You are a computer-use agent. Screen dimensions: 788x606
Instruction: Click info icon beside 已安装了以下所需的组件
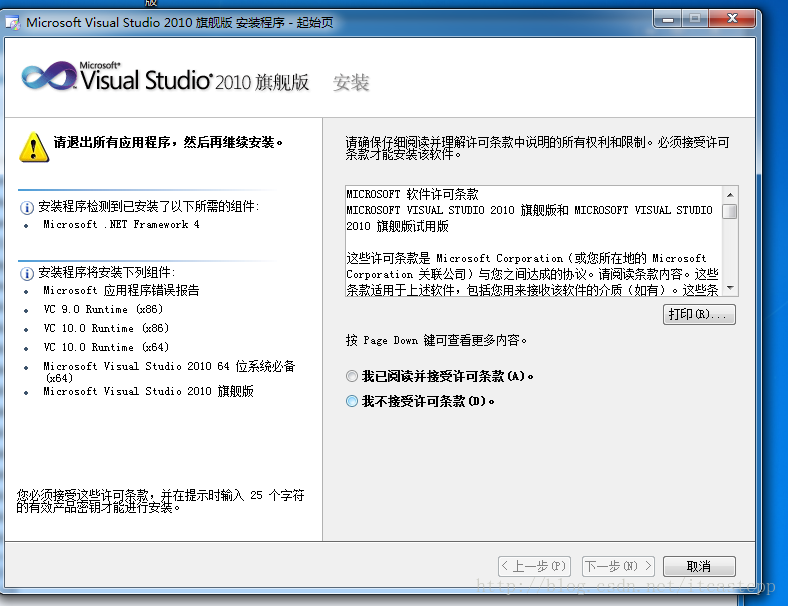click(27, 207)
